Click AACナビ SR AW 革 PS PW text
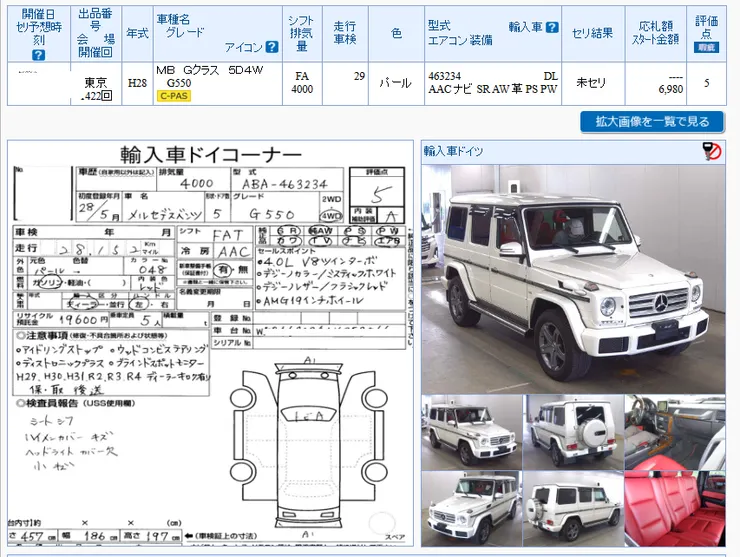740x557 pixels. click(x=493, y=89)
